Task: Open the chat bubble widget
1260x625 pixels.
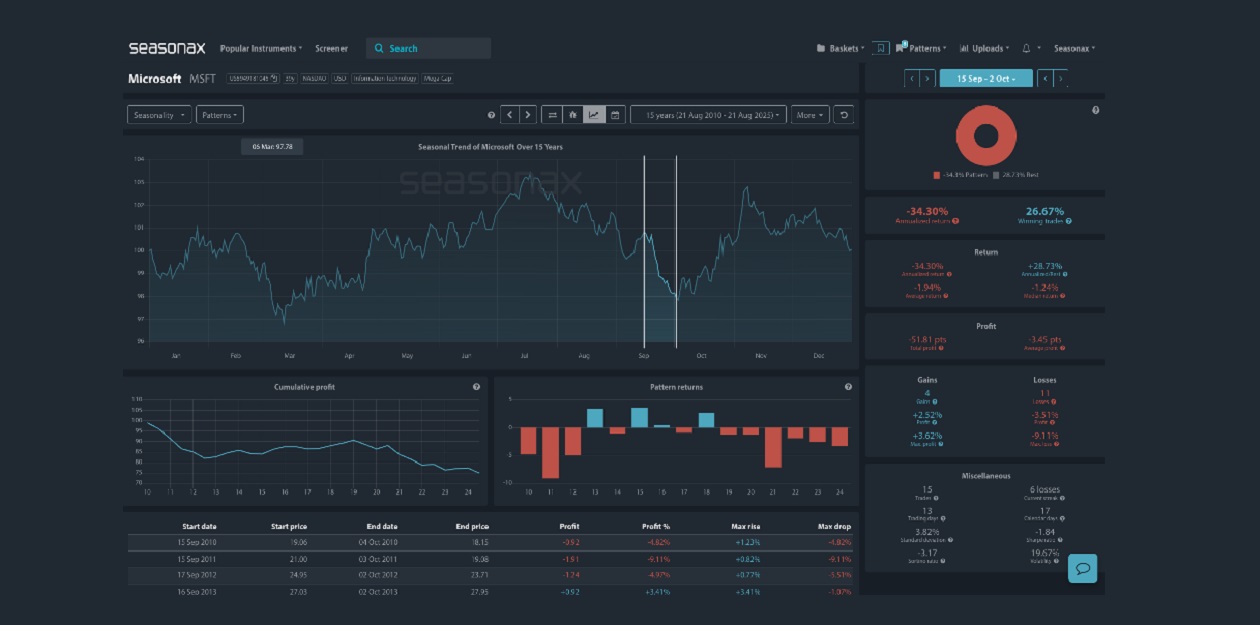Action: click(x=1082, y=568)
